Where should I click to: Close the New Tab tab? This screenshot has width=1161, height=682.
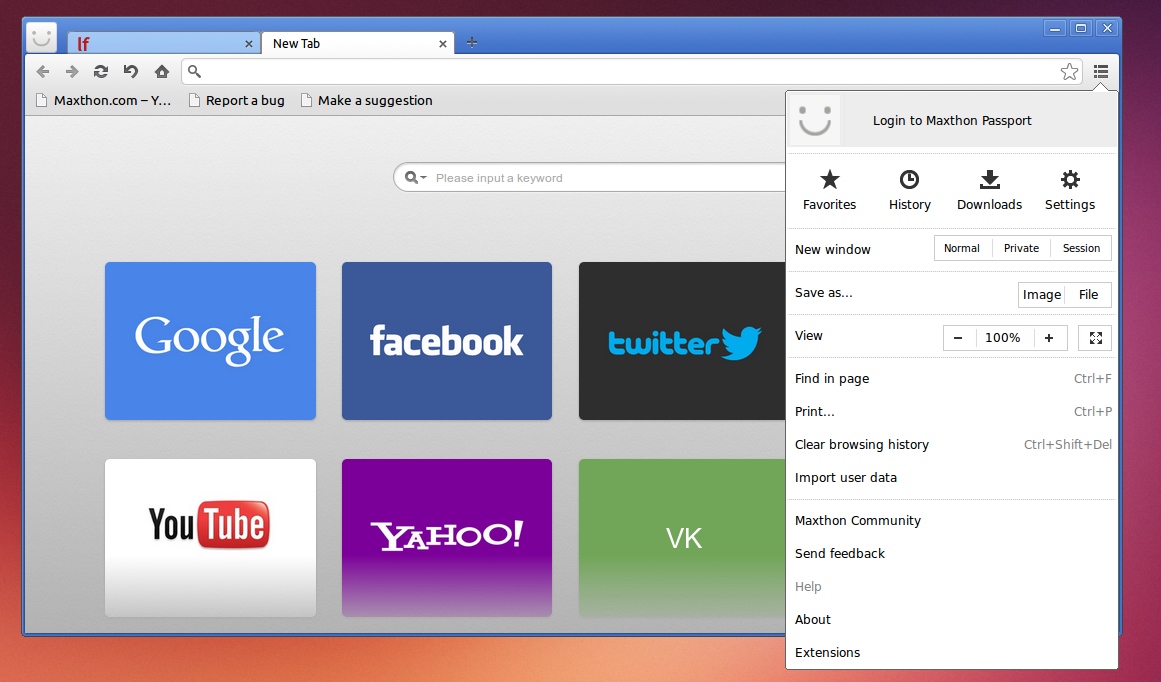coord(443,44)
